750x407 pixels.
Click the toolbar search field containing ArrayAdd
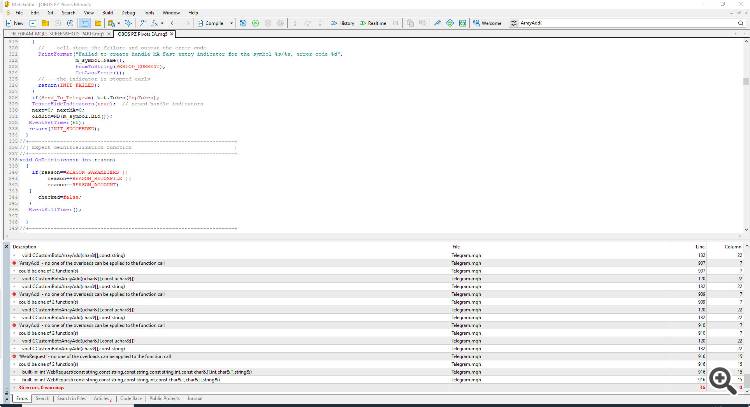point(627,23)
